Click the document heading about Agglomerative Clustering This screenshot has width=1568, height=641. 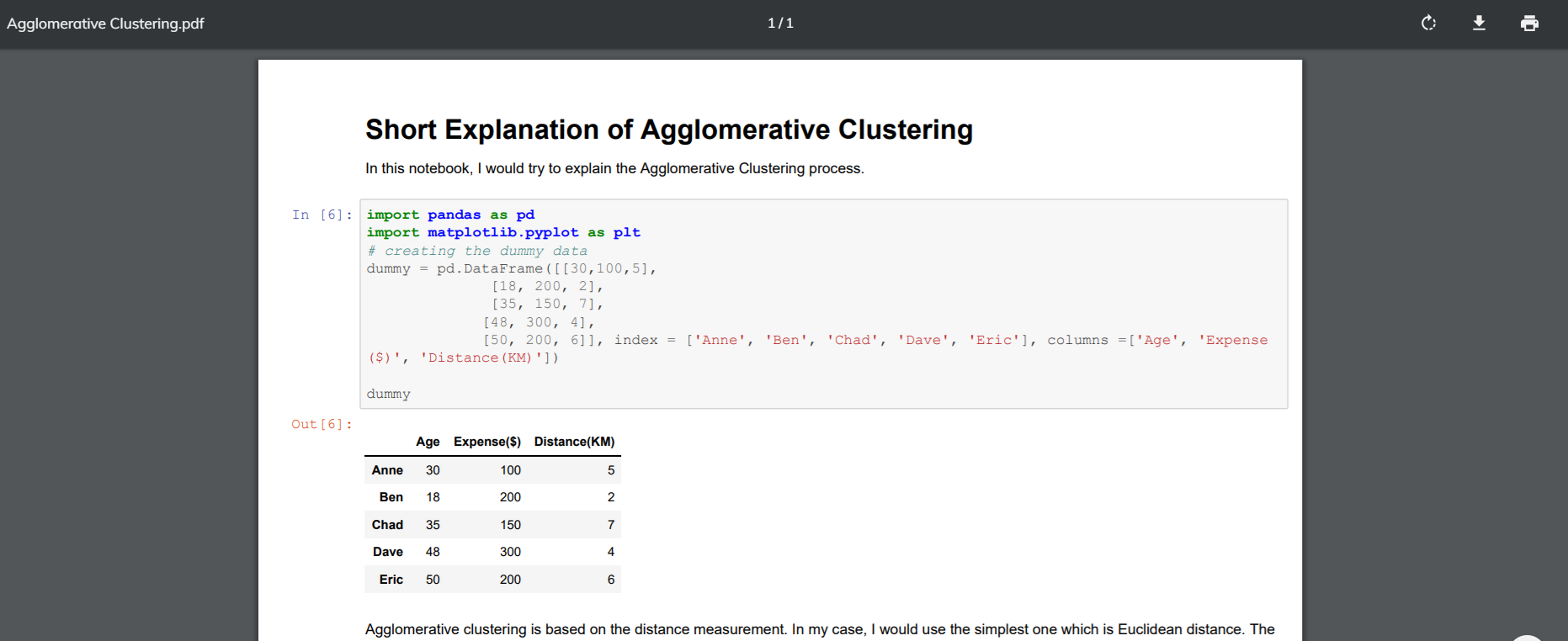point(668,130)
